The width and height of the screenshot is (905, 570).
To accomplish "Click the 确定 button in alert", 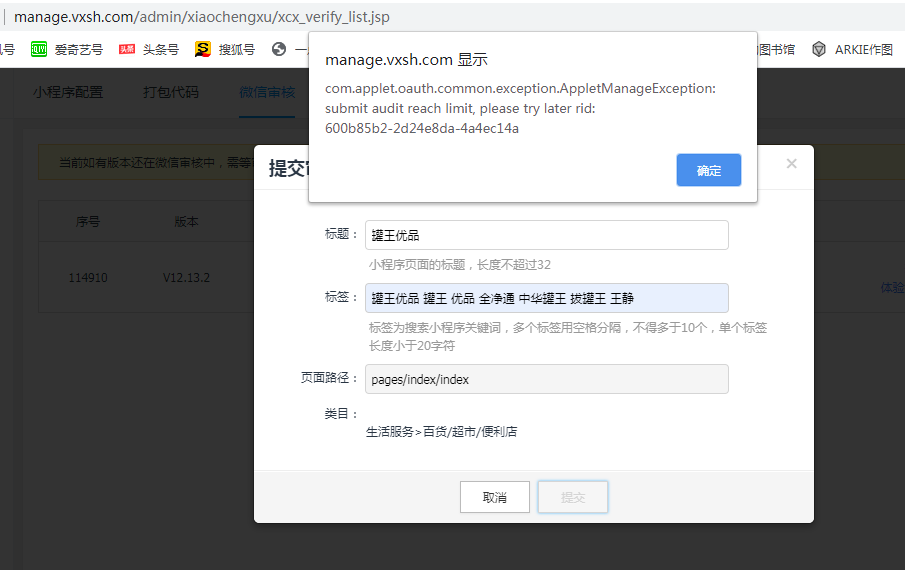I will [708, 170].
